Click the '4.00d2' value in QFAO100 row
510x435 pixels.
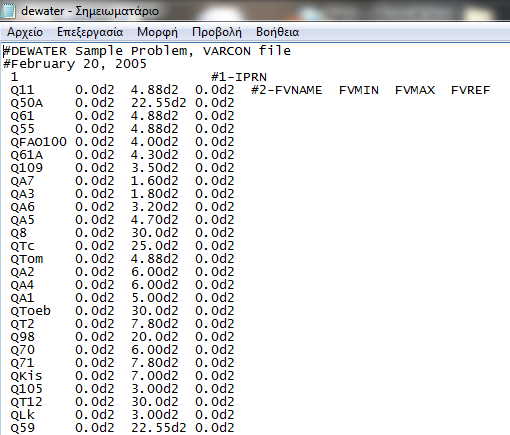coord(155,142)
